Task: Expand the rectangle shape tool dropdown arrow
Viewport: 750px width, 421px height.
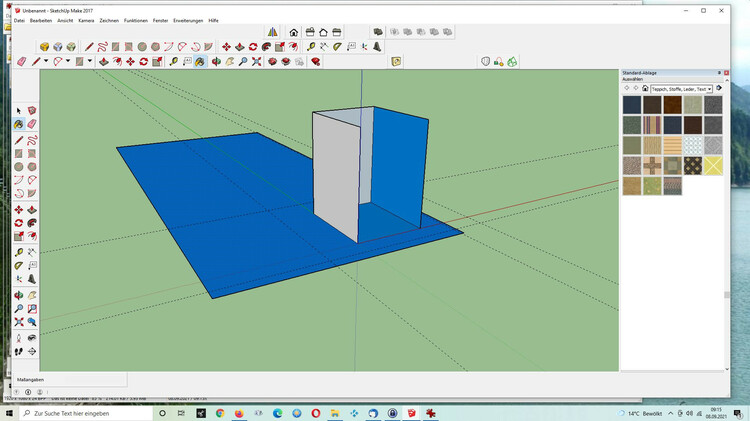Action: point(91,61)
